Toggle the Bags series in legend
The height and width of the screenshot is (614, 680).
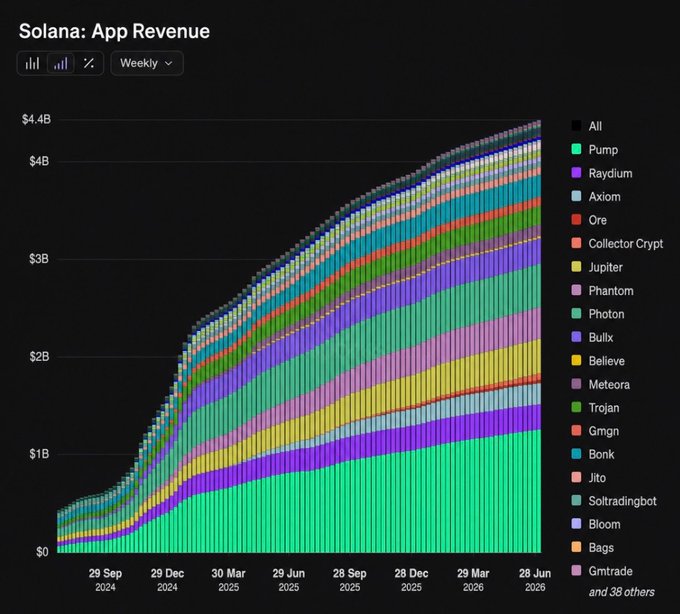coord(593,548)
